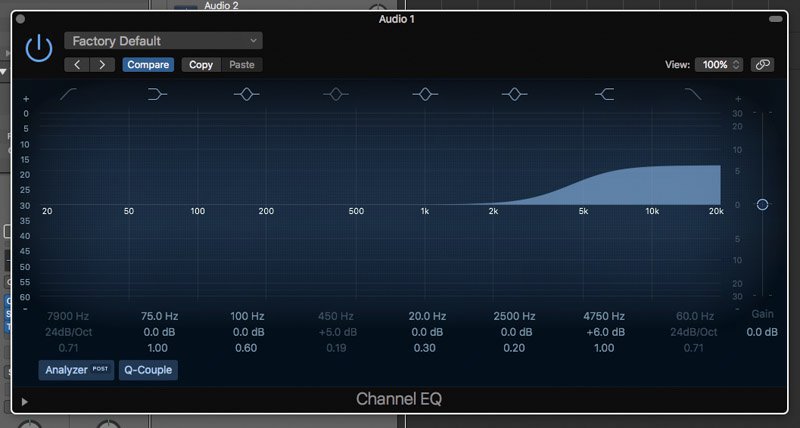
Task: Select the +5.0 dB gain value
Action: point(337,332)
